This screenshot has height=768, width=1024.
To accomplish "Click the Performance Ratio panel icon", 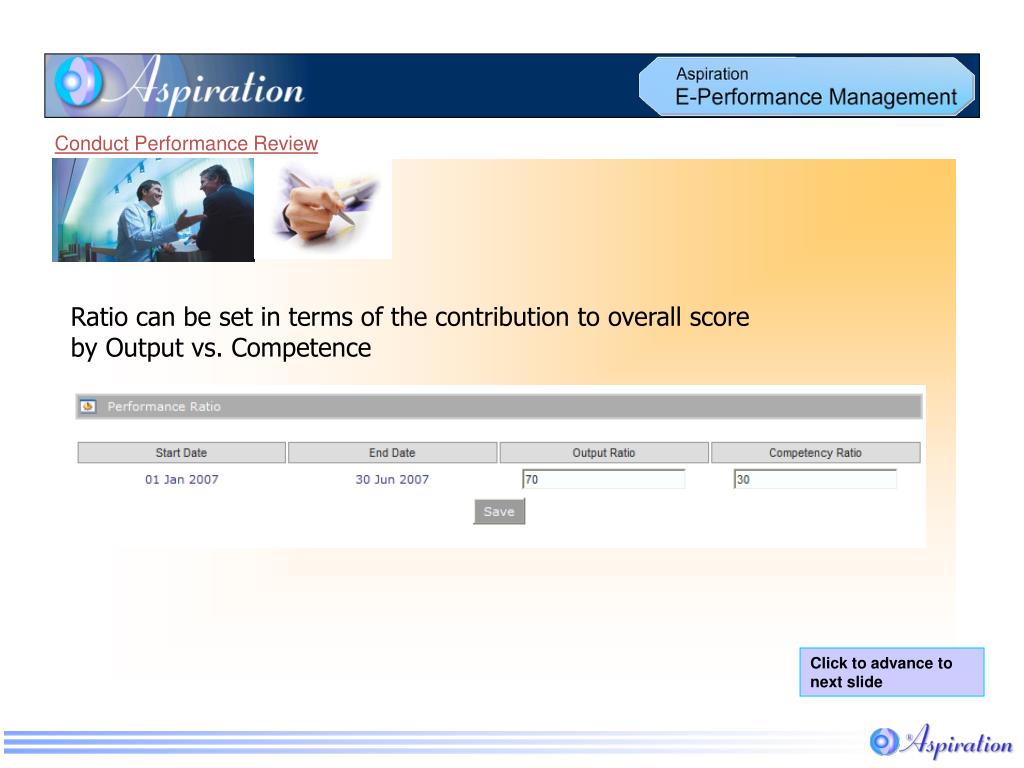I will 88,407.
